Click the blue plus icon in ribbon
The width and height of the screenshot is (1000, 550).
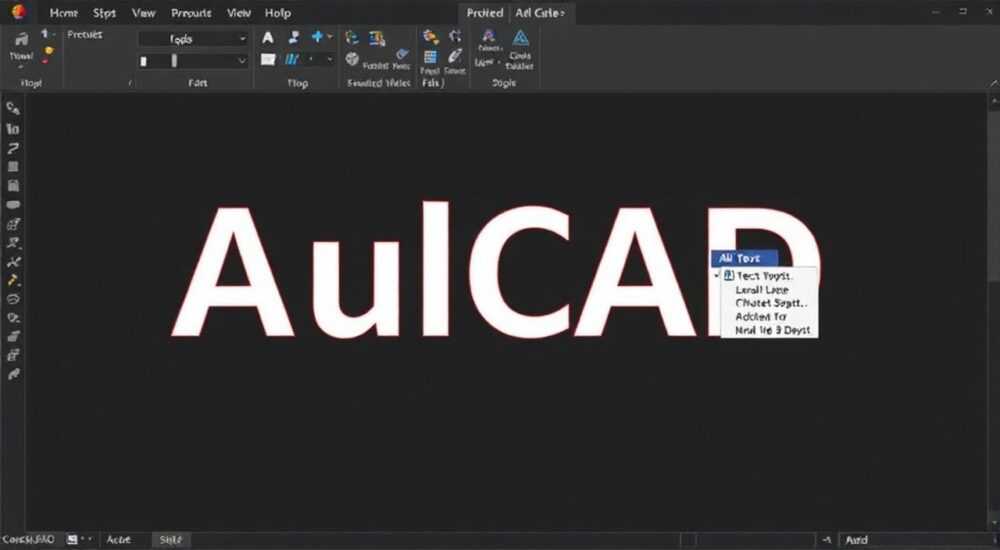(x=317, y=37)
